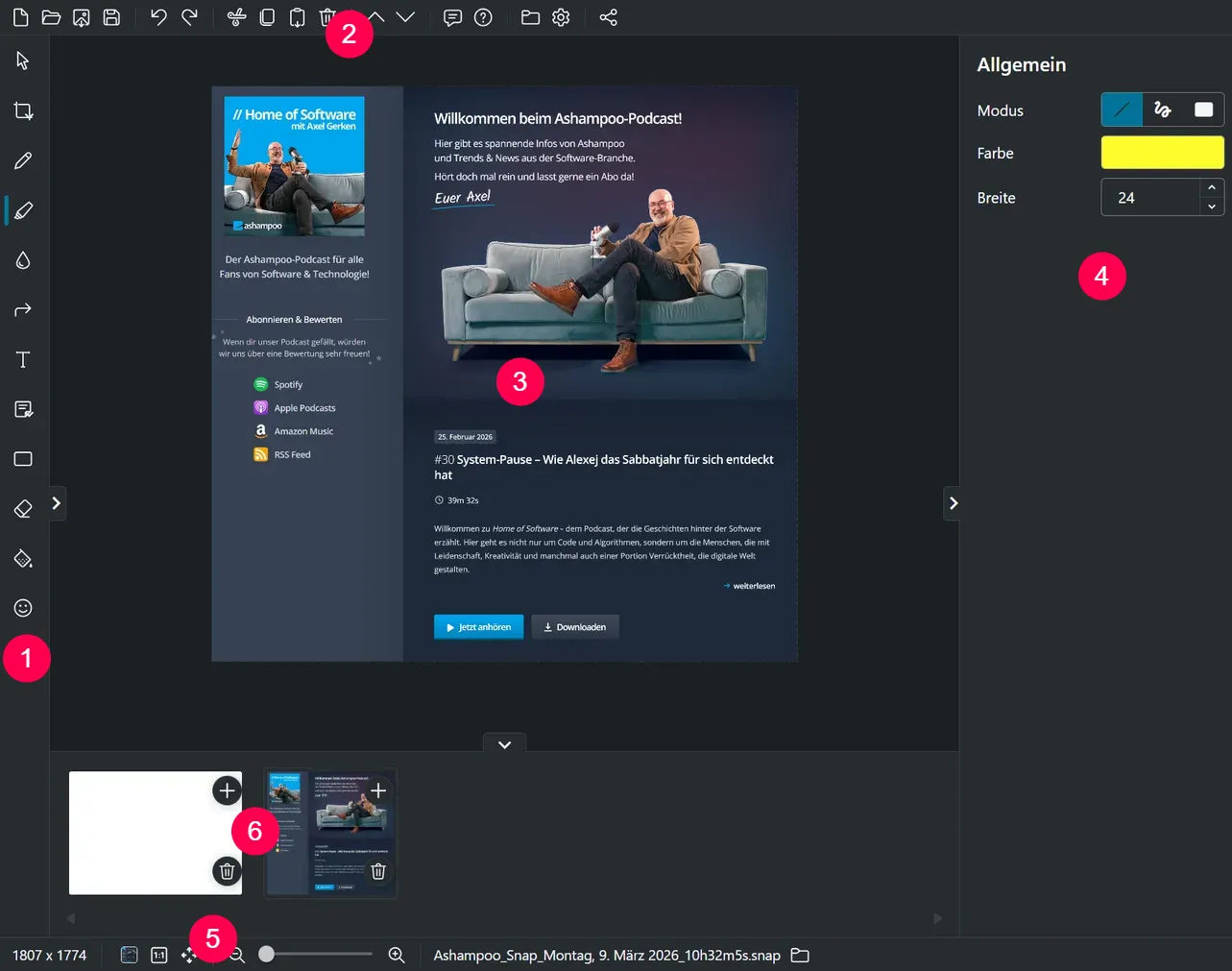Set zoom to 1:1 actual size
Viewport: 1232px width, 971px height.
(x=159, y=955)
